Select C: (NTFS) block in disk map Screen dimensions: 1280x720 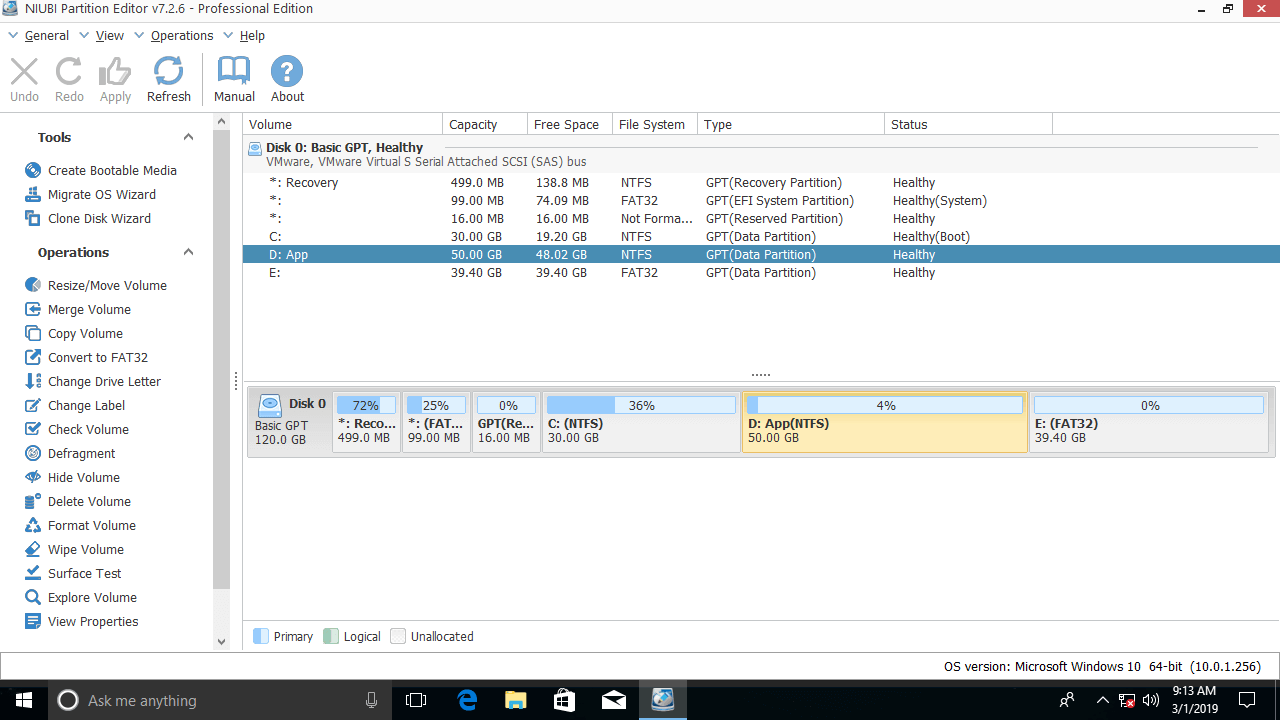tap(640, 423)
